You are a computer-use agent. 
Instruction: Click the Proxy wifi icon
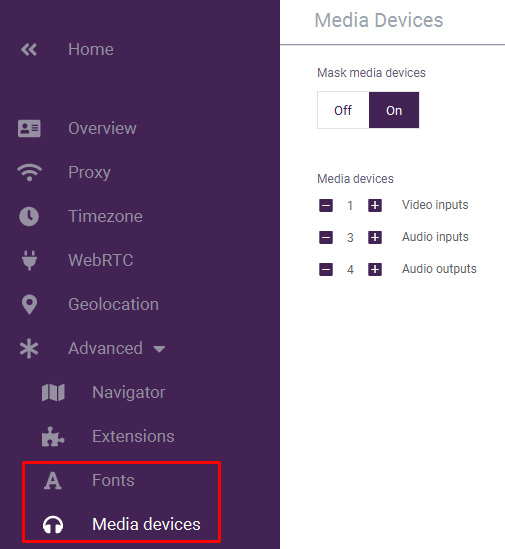tap(29, 172)
